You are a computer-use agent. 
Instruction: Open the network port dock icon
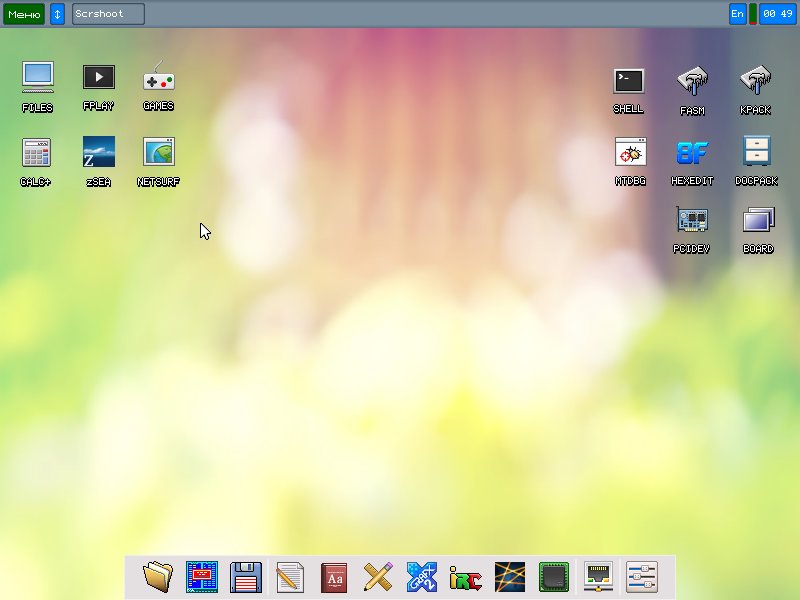coord(598,577)
